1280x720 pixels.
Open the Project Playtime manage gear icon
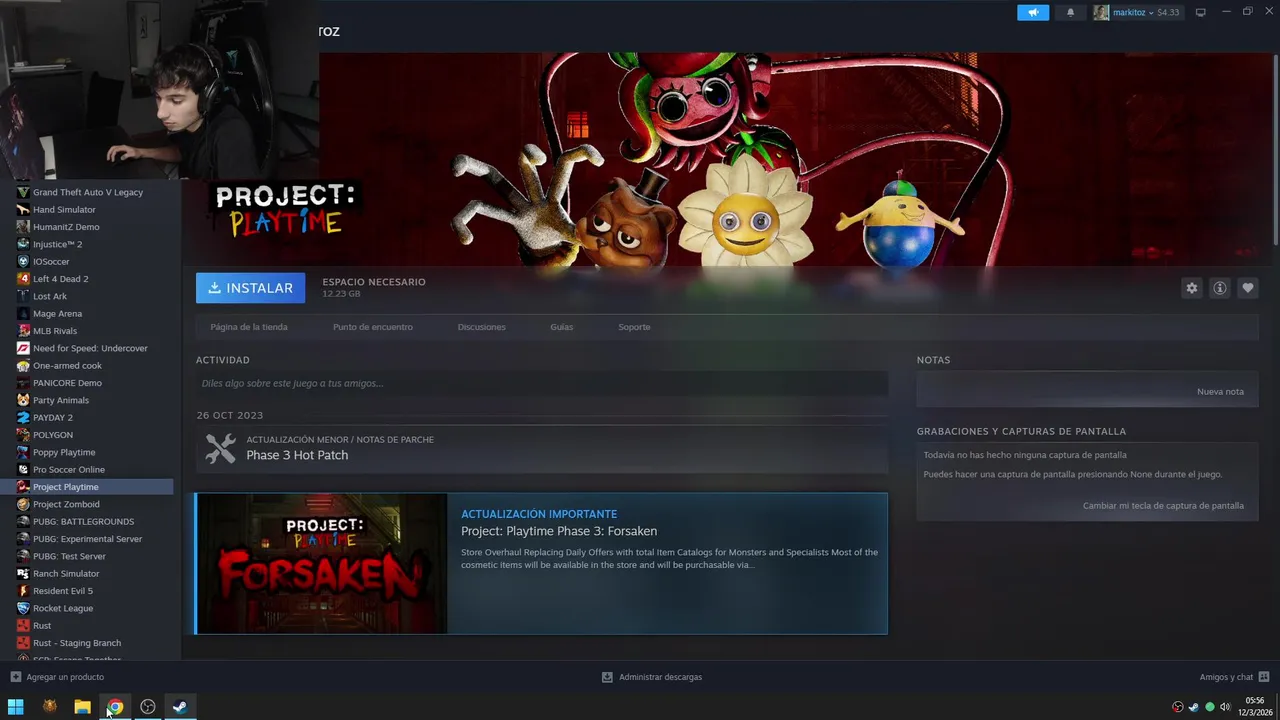[1191, 288]
